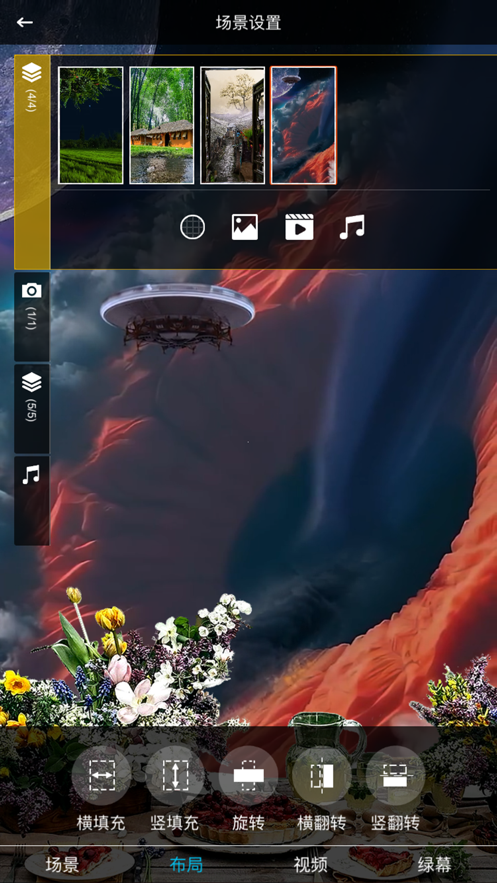Add a video background via clapperboard icon
497x883 pixels.
[299, 228]
